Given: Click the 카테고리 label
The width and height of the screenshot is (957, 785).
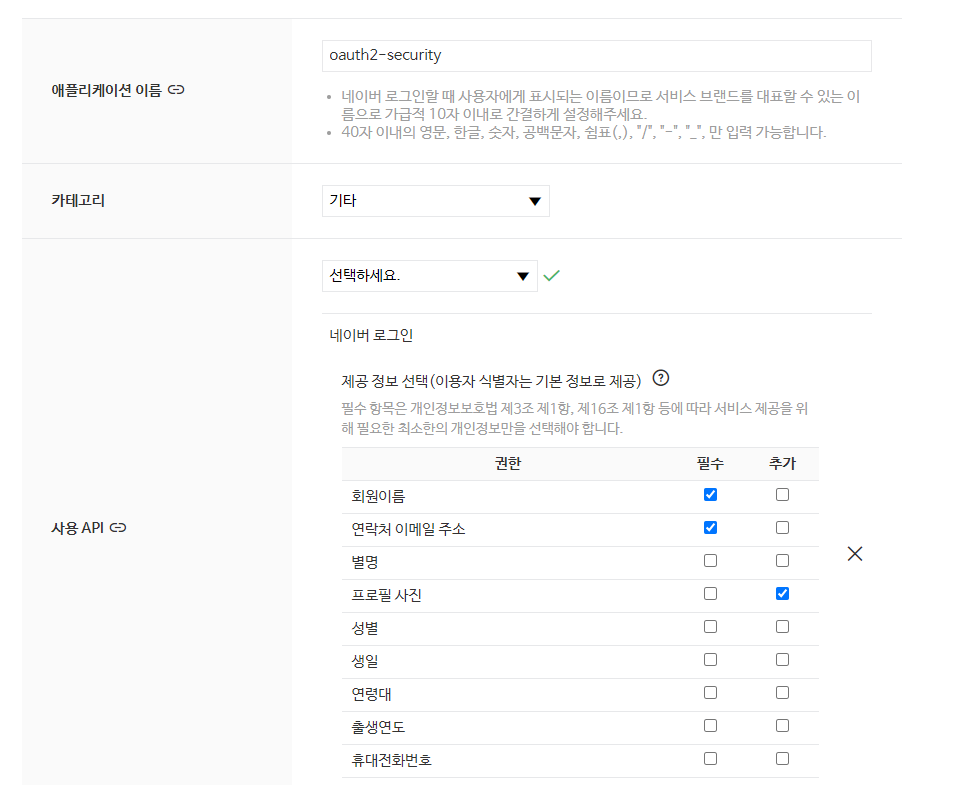Looking at the screenshot, I should [78, 200].
